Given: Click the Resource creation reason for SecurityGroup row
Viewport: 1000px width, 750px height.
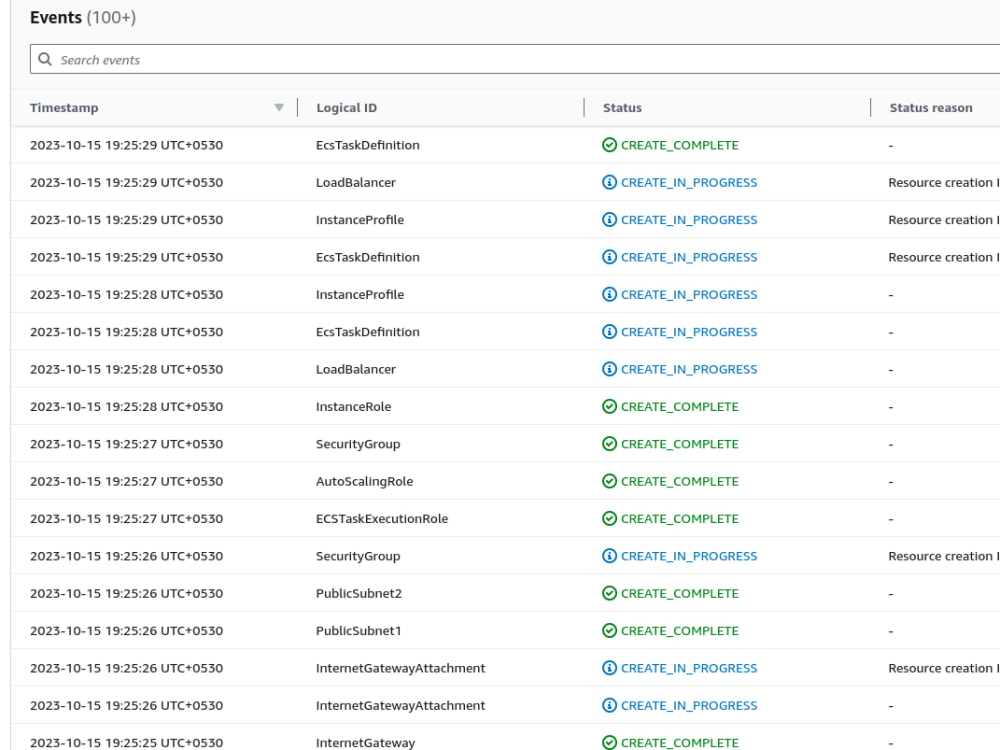Looking at the screenshot, I should point(944,556).
